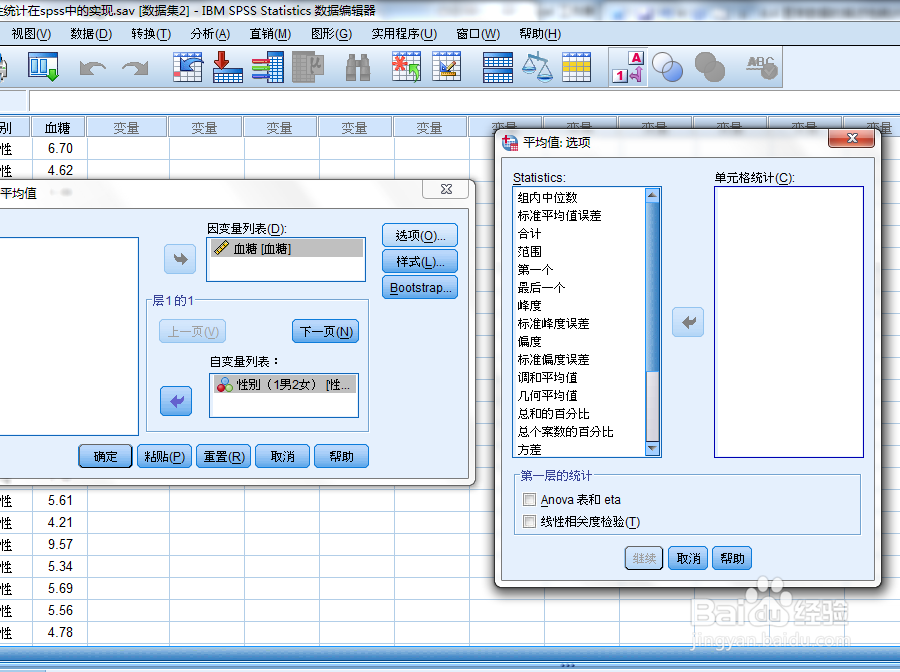Click the Recall recently used dialogs icon
This screenshot has height=672, width=900.
43,67
